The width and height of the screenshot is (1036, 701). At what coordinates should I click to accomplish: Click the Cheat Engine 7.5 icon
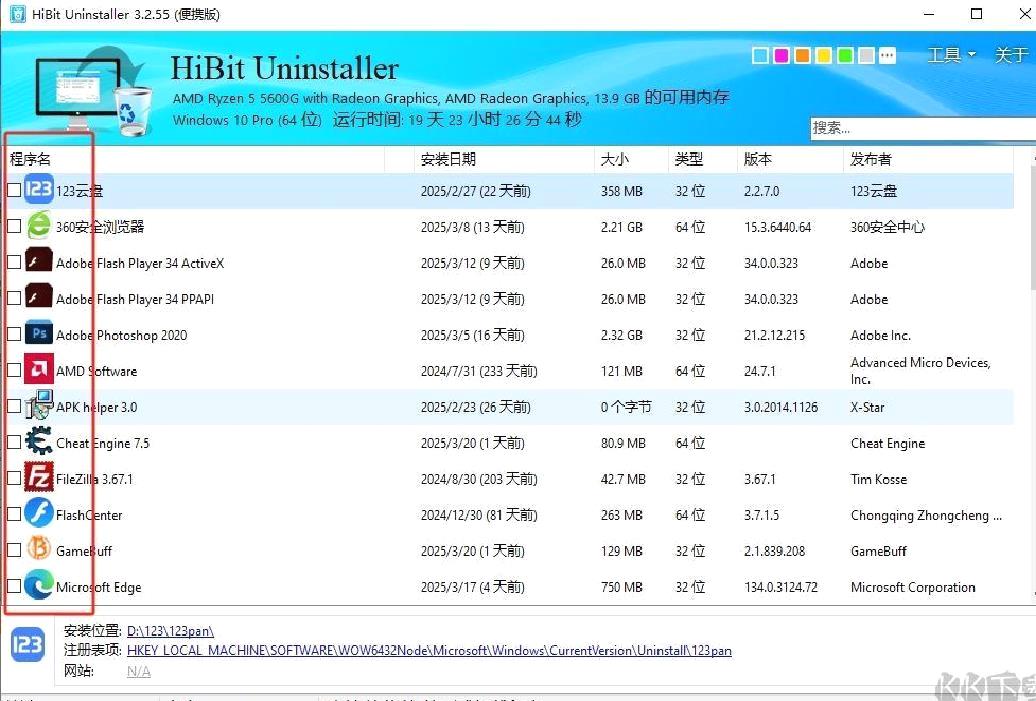(39, 441)
